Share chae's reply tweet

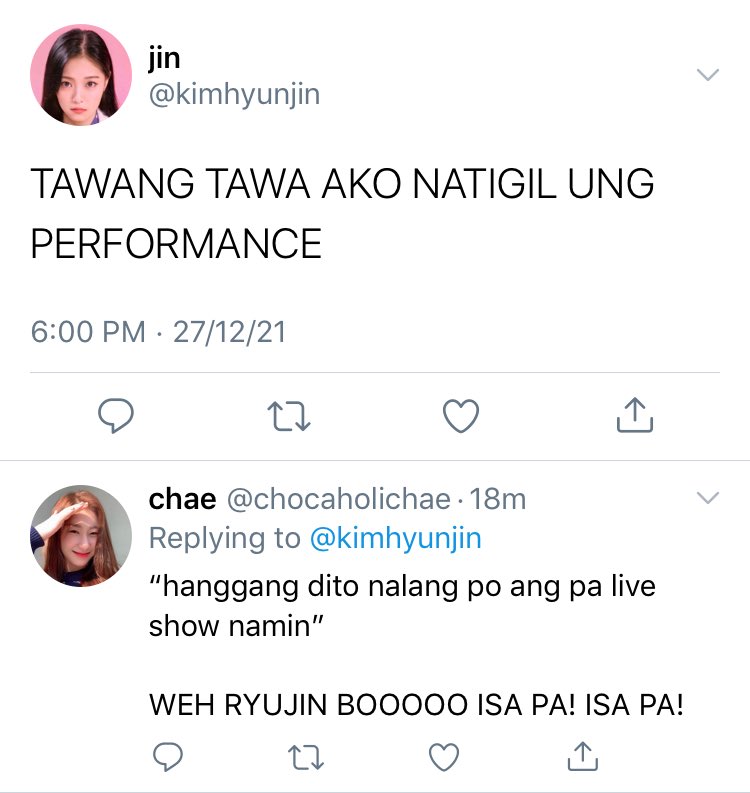[x=583, y=756]
